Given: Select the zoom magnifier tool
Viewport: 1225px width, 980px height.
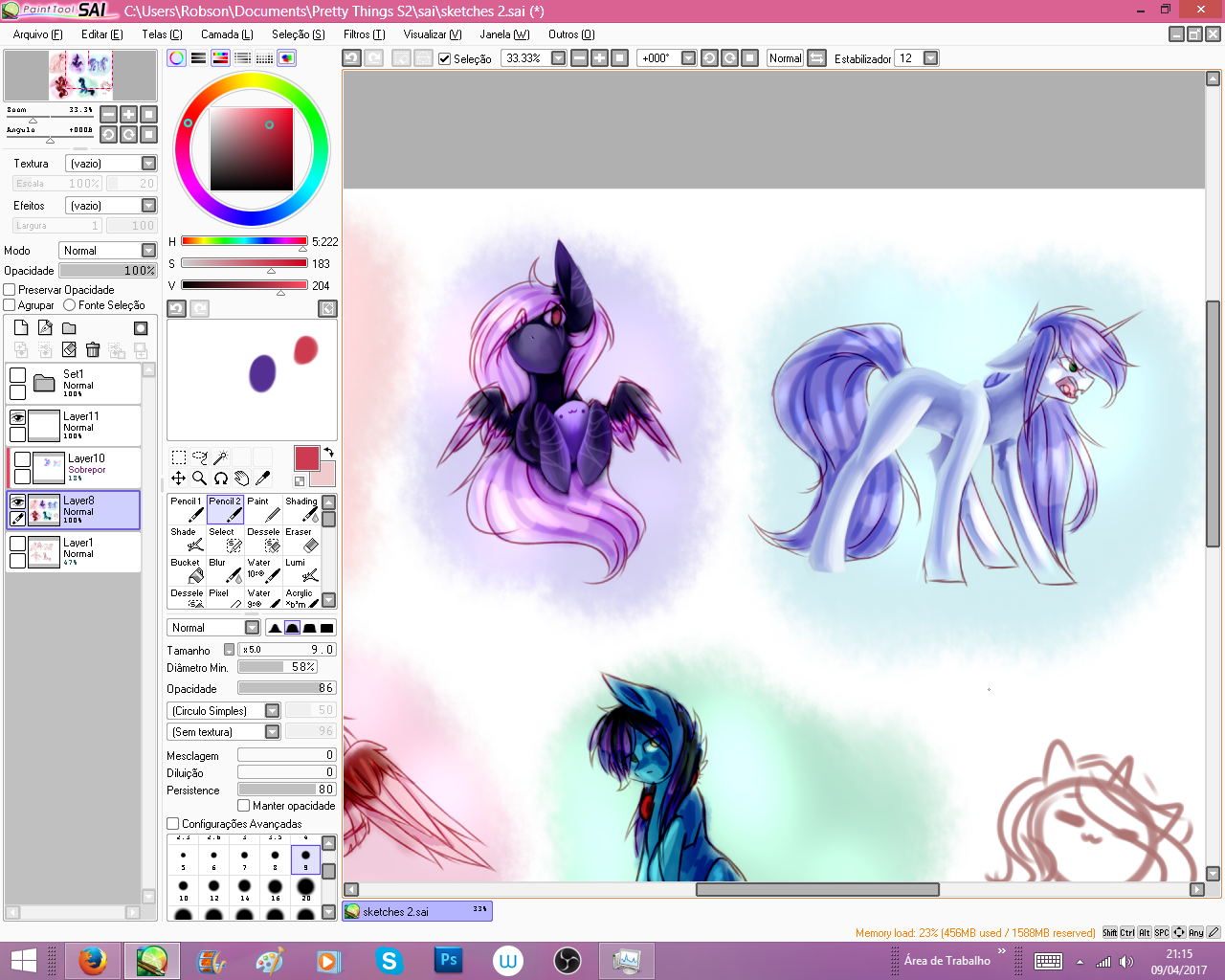Looking at the screenshot, I should pos(199,479).
